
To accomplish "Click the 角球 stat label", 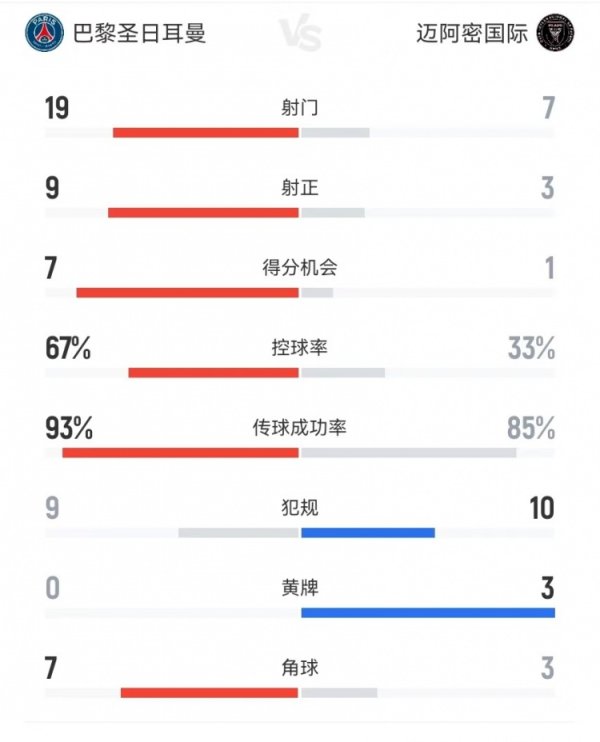I will (300, 668).
